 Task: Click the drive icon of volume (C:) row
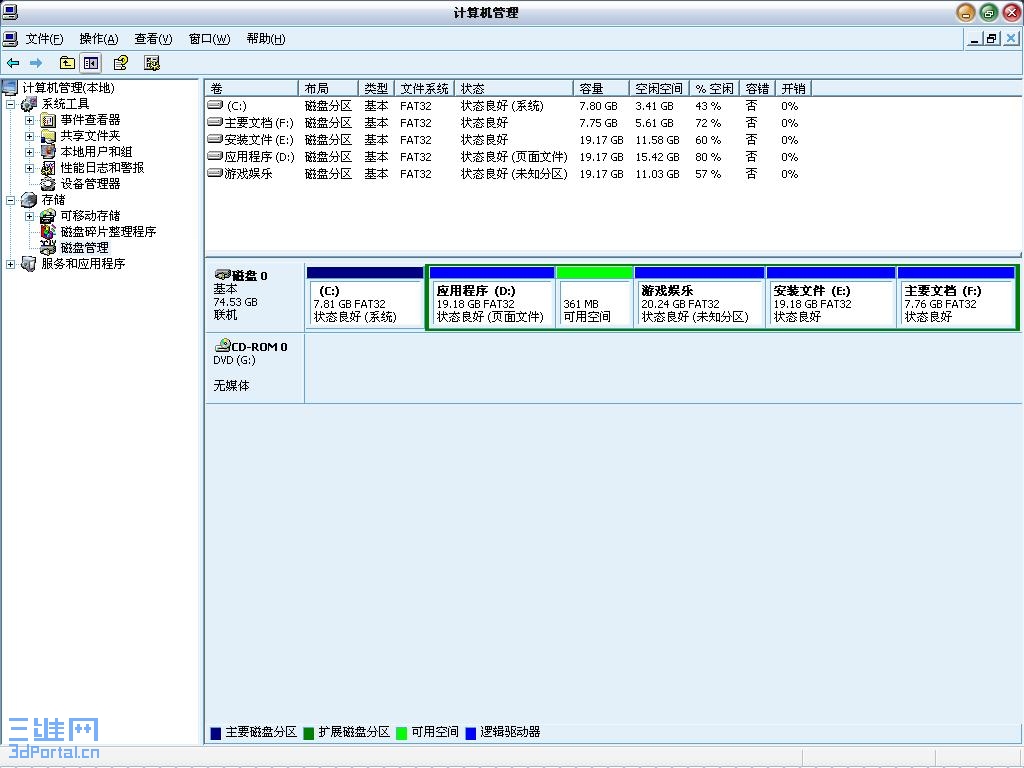[x=215, y=104]
